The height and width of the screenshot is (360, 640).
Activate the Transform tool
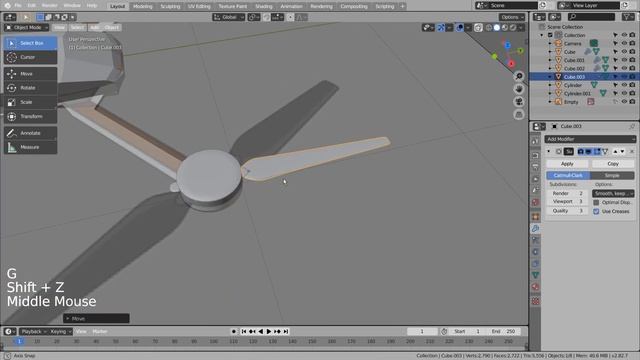tap(31, 116)
